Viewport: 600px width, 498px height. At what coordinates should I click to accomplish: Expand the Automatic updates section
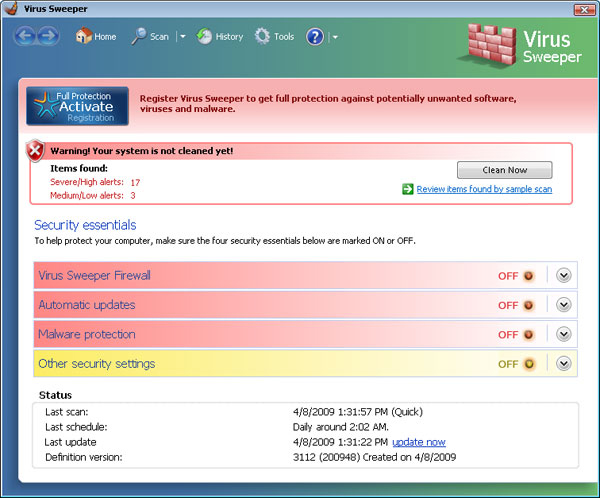pos(564,305)
